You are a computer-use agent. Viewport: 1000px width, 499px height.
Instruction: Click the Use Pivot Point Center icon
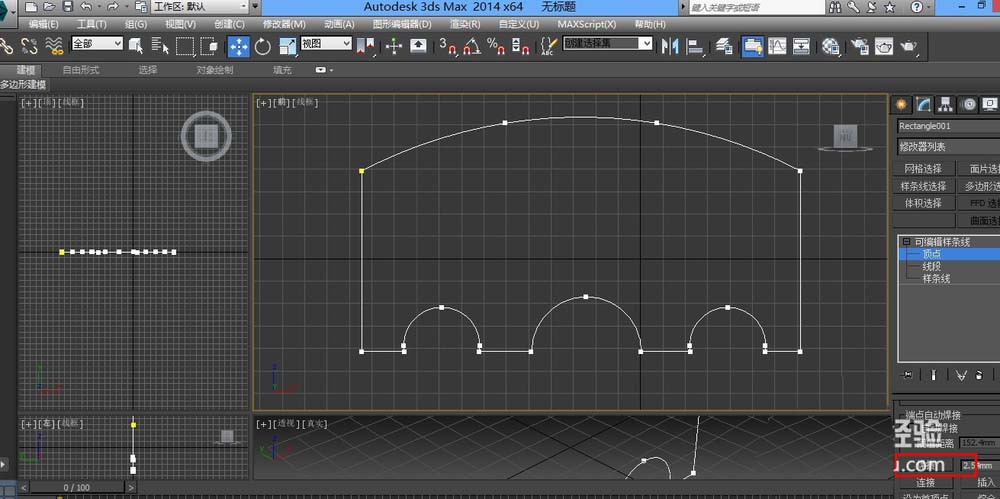(x=366, y=45)
